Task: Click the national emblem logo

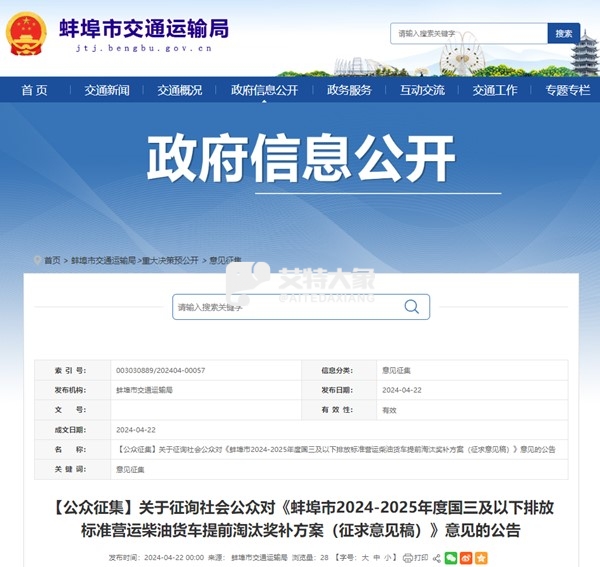Action: 32,33
